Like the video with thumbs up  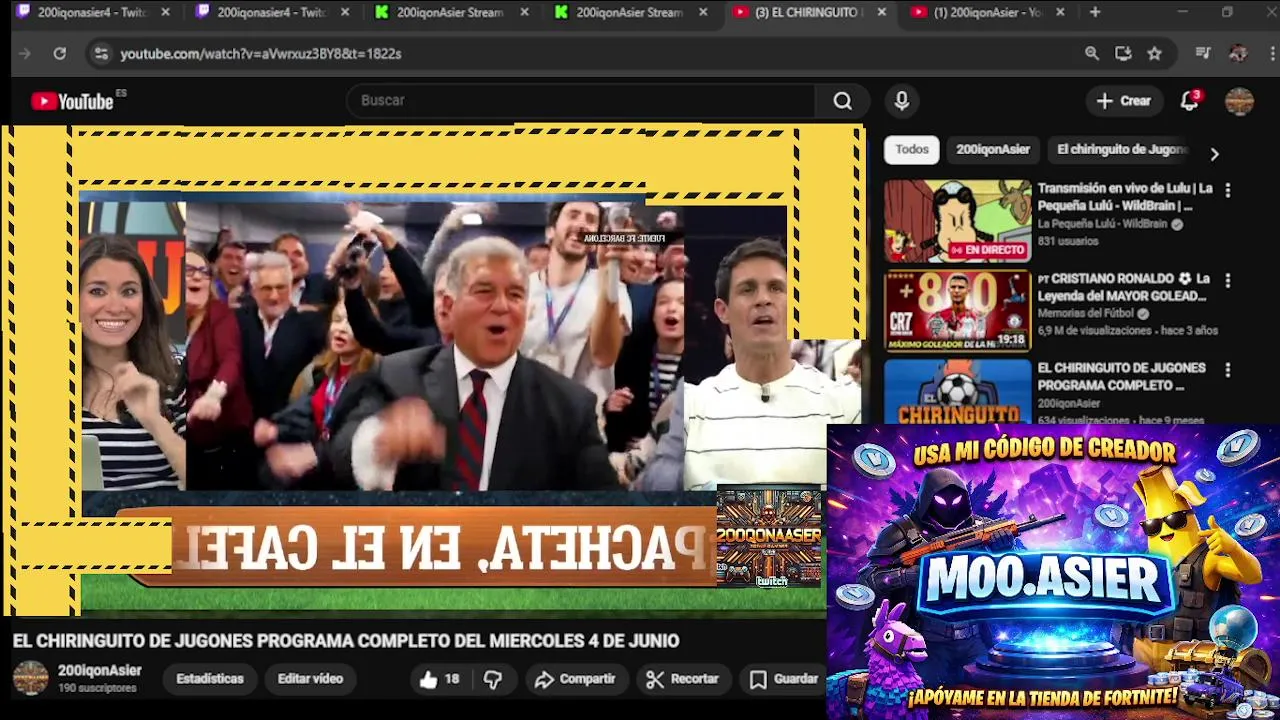(x=439, y=679)
